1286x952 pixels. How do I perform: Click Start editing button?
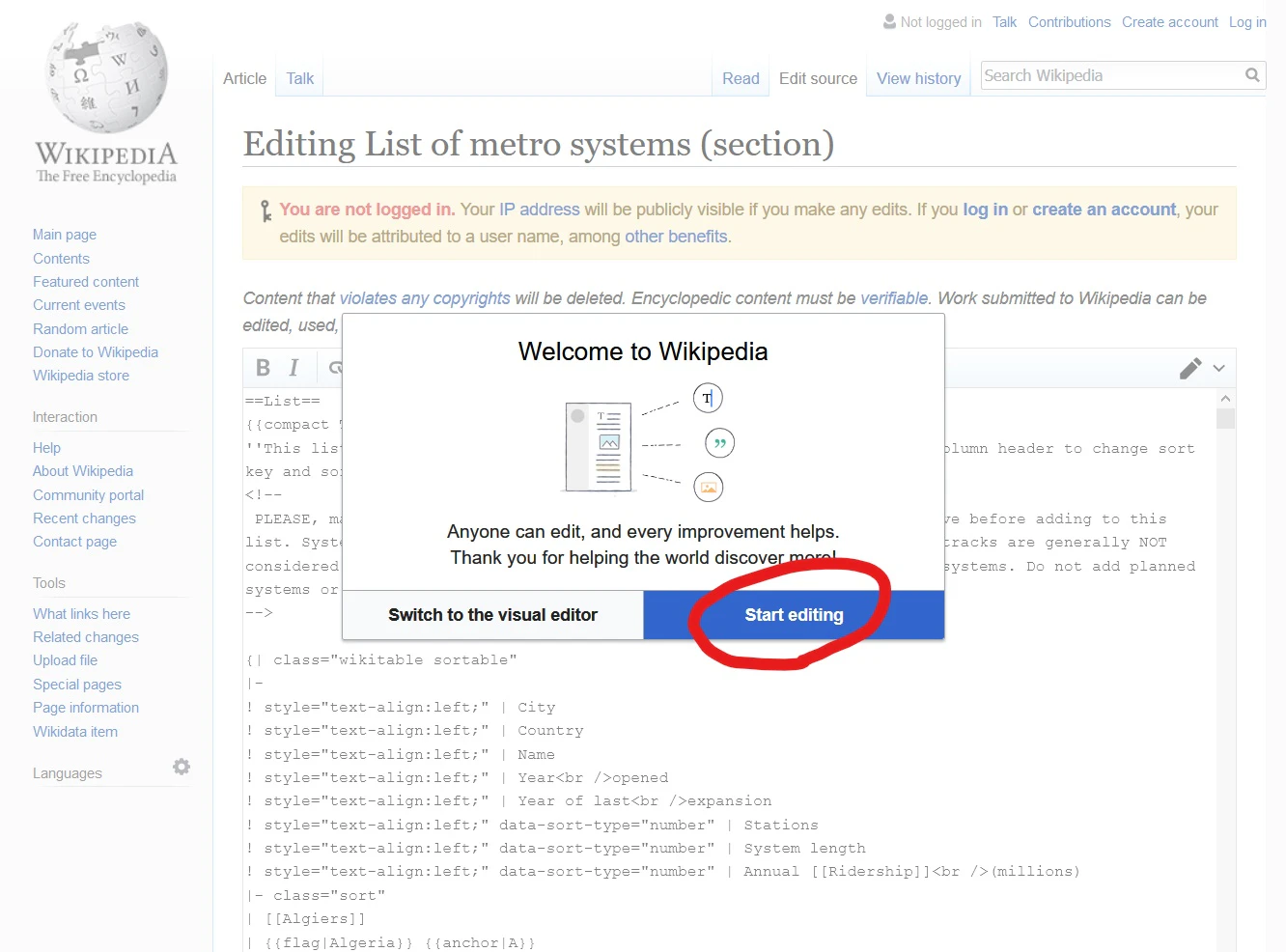click(794, 615)
